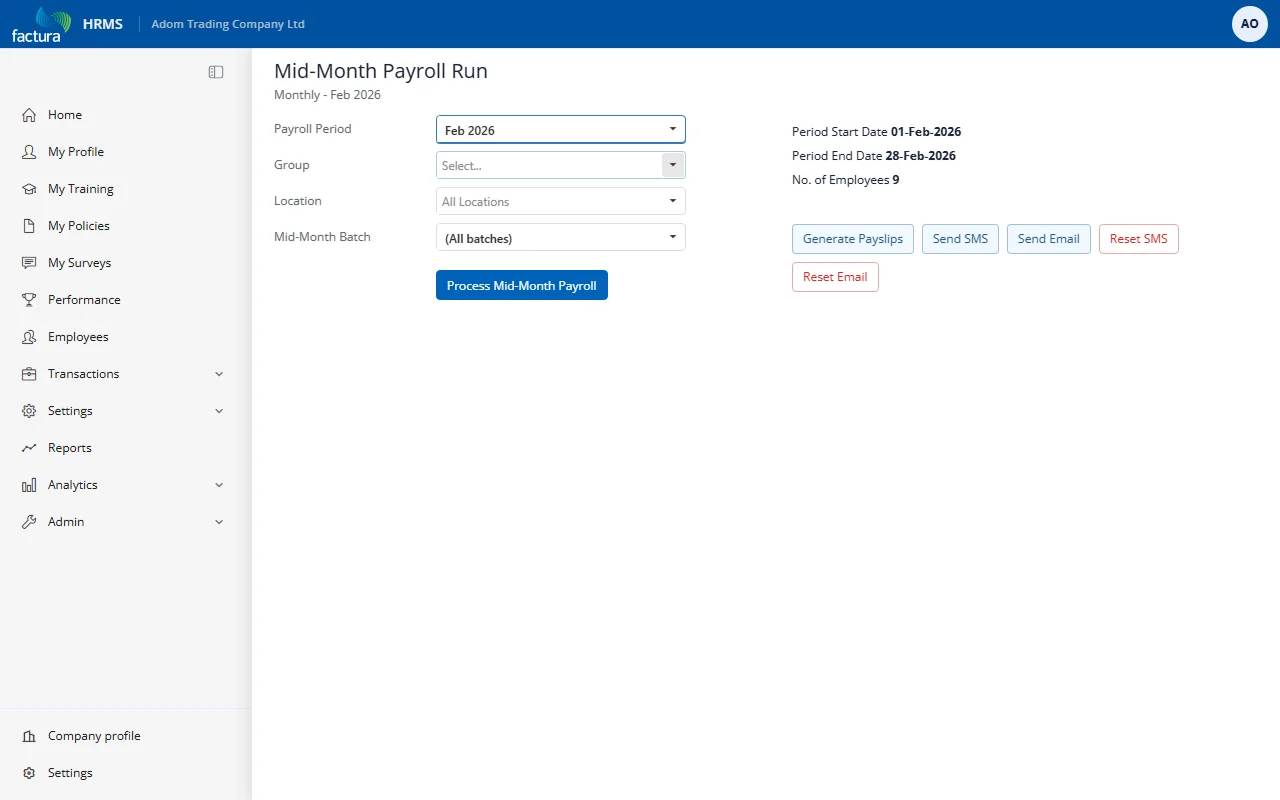Click Period End Date 28-Feb-2026 text
This screenshot has height=800, width=1280.
click(x=874, y=156)
